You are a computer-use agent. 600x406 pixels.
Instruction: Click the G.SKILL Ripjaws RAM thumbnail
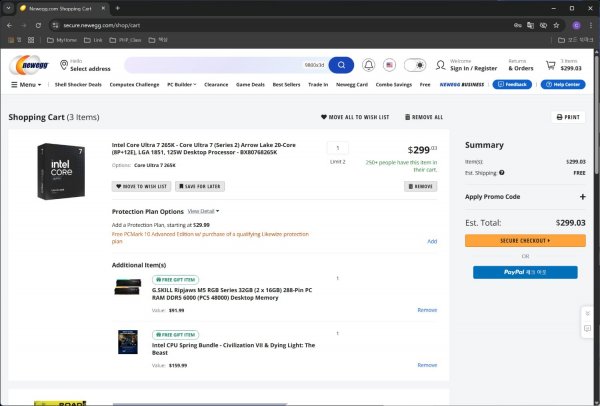[128, 287]
